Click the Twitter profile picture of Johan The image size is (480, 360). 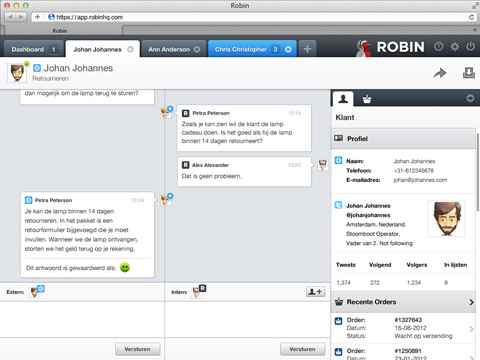point(447,219)
